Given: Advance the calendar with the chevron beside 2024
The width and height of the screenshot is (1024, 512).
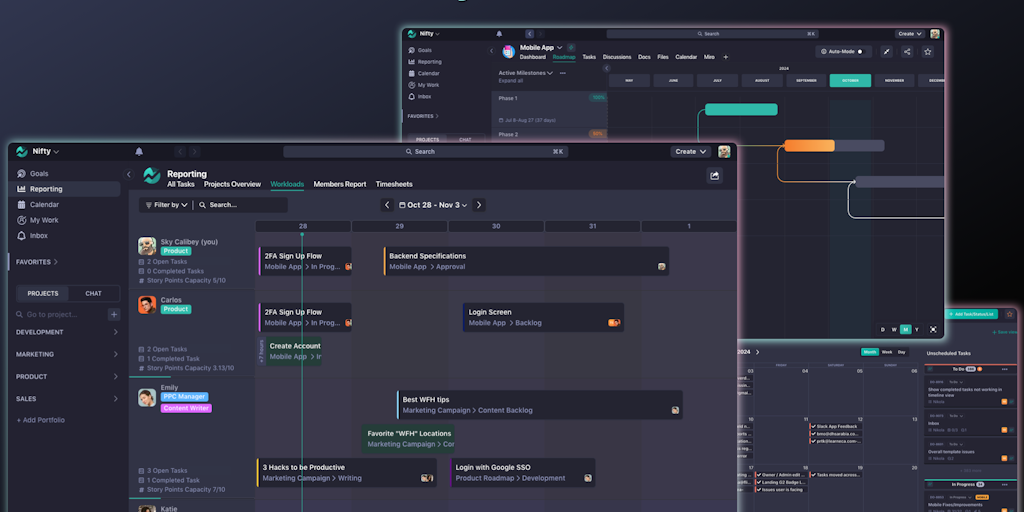Looking at the screenshot, I should (x=758, y=352).
